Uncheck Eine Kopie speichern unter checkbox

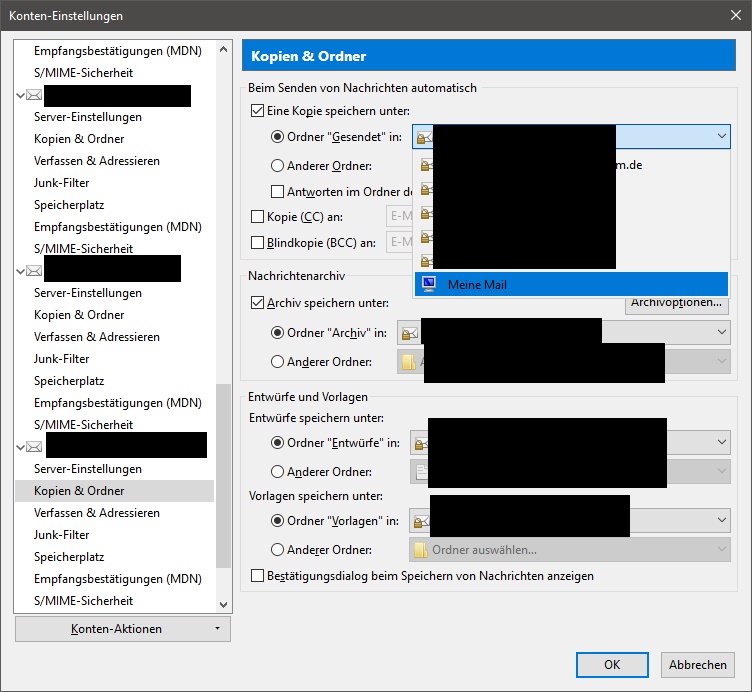(258, 111)
